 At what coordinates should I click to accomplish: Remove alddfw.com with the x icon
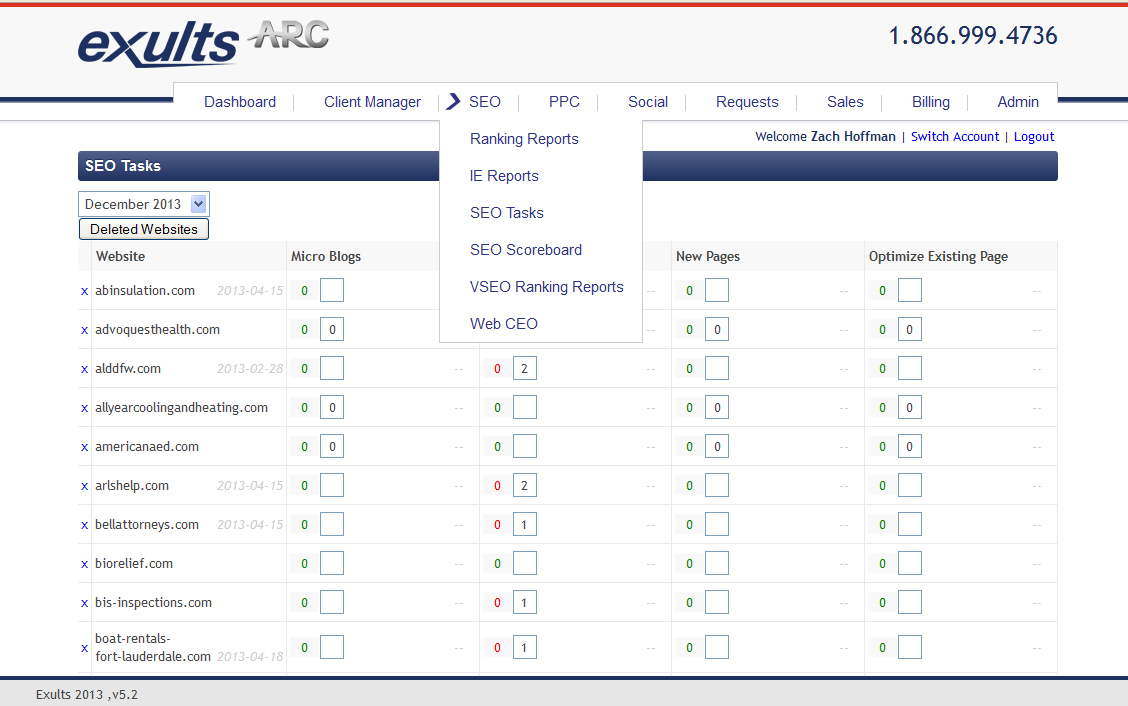point(84,369)
